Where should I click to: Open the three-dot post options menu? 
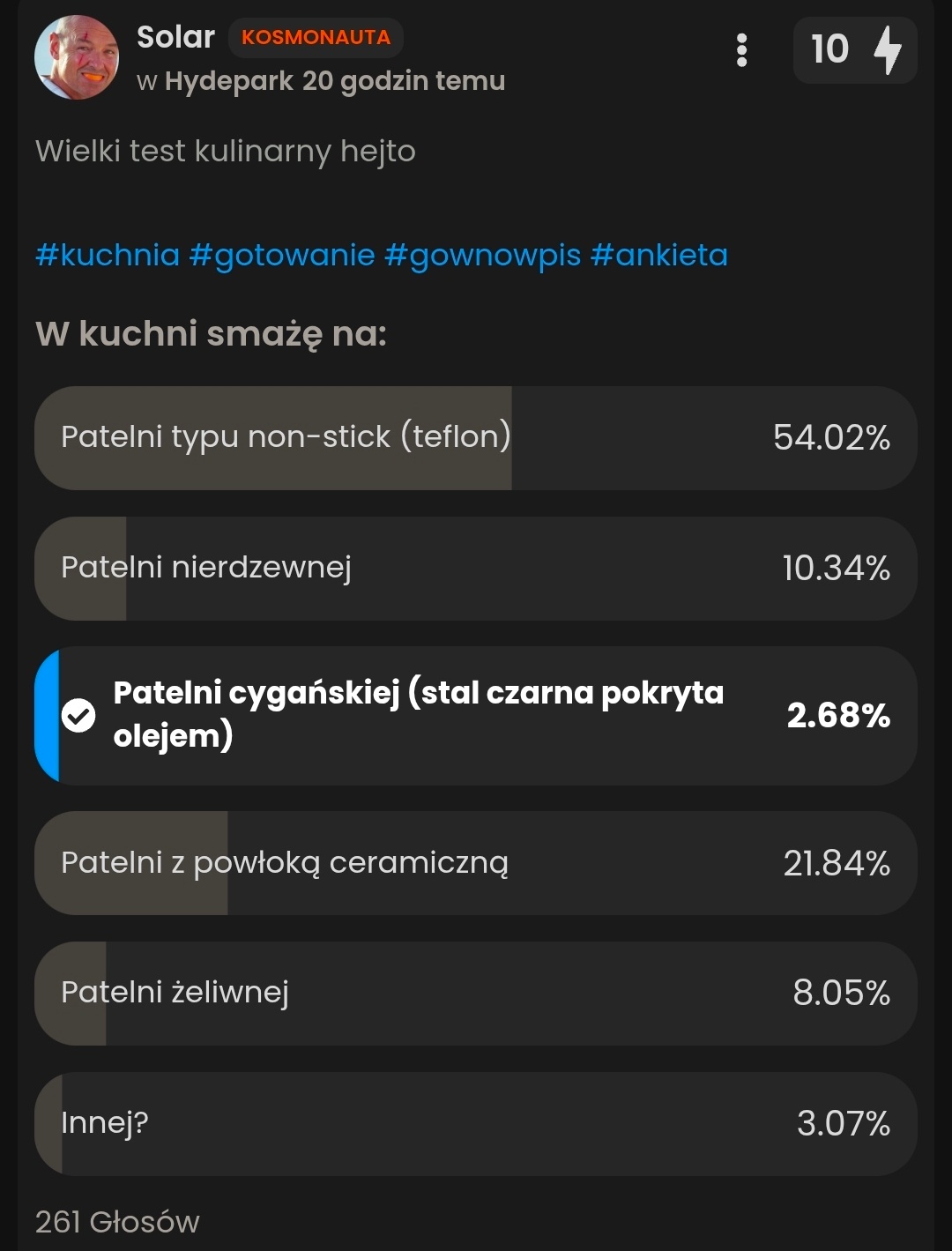[741, 50]
